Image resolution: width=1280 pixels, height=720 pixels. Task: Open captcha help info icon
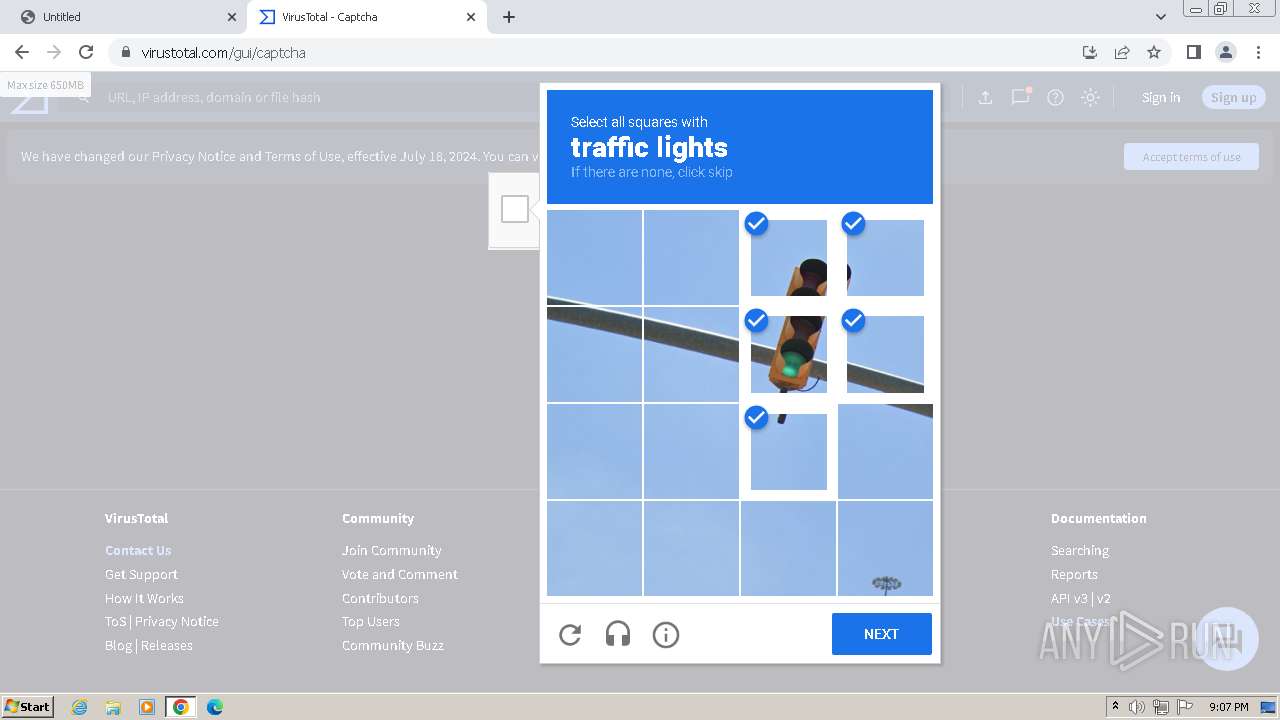tap(666, 634)
